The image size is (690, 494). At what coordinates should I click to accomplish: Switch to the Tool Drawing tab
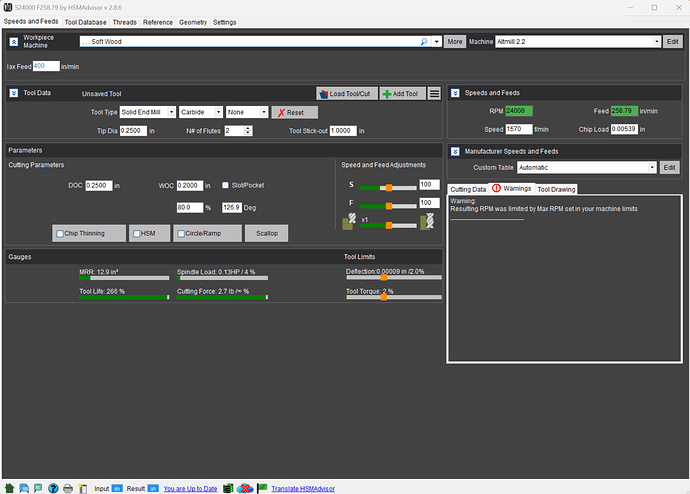coord(557,189)
